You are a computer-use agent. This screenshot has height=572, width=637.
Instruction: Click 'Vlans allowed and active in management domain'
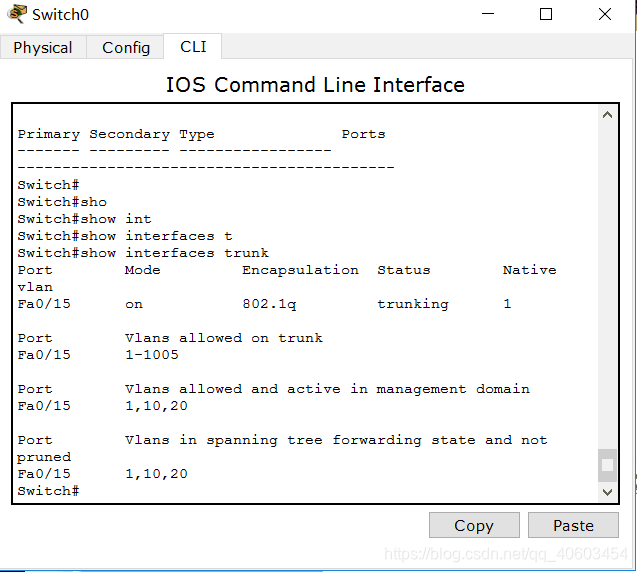(x=327, y=389)
